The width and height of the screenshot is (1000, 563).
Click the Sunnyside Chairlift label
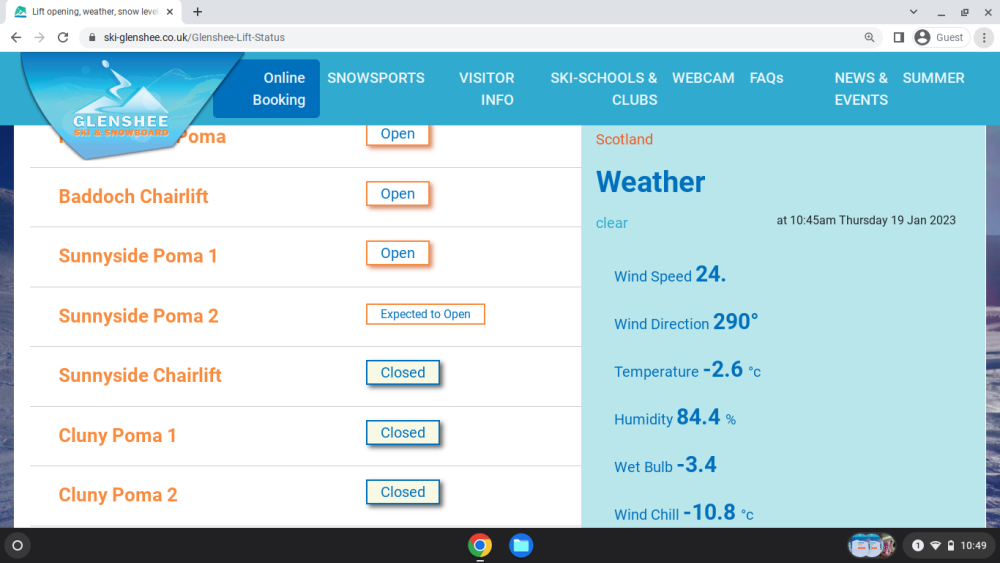pyautogui.click(x=140, y=375)
